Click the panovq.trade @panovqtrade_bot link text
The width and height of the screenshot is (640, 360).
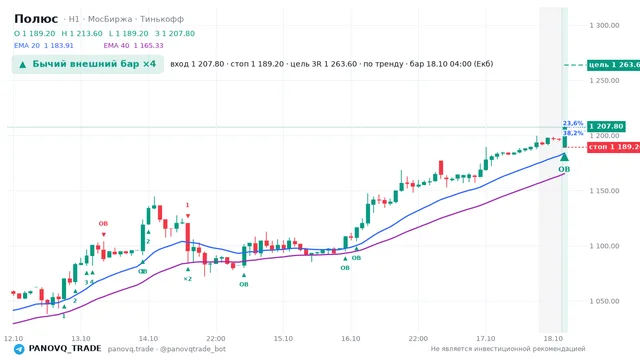coord(167,349)
